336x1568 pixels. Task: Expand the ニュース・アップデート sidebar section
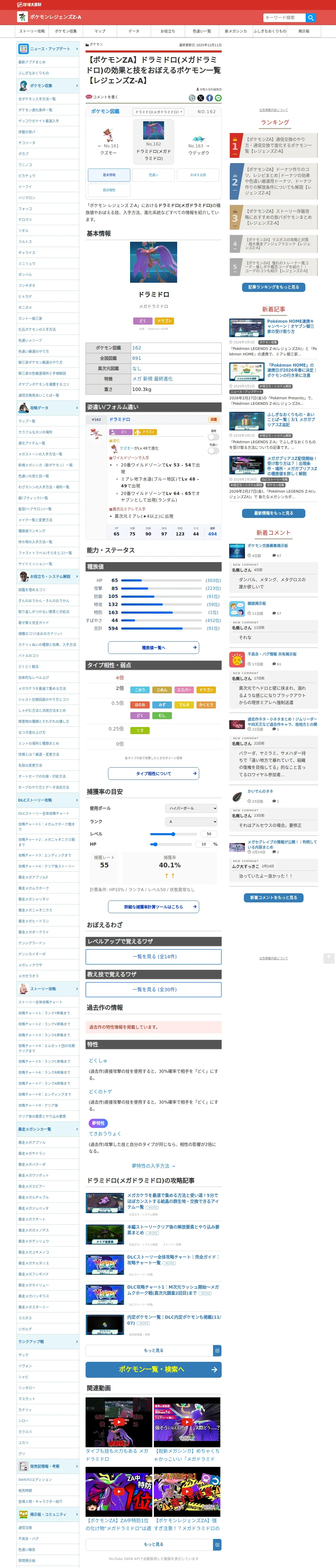pos(48,49)
